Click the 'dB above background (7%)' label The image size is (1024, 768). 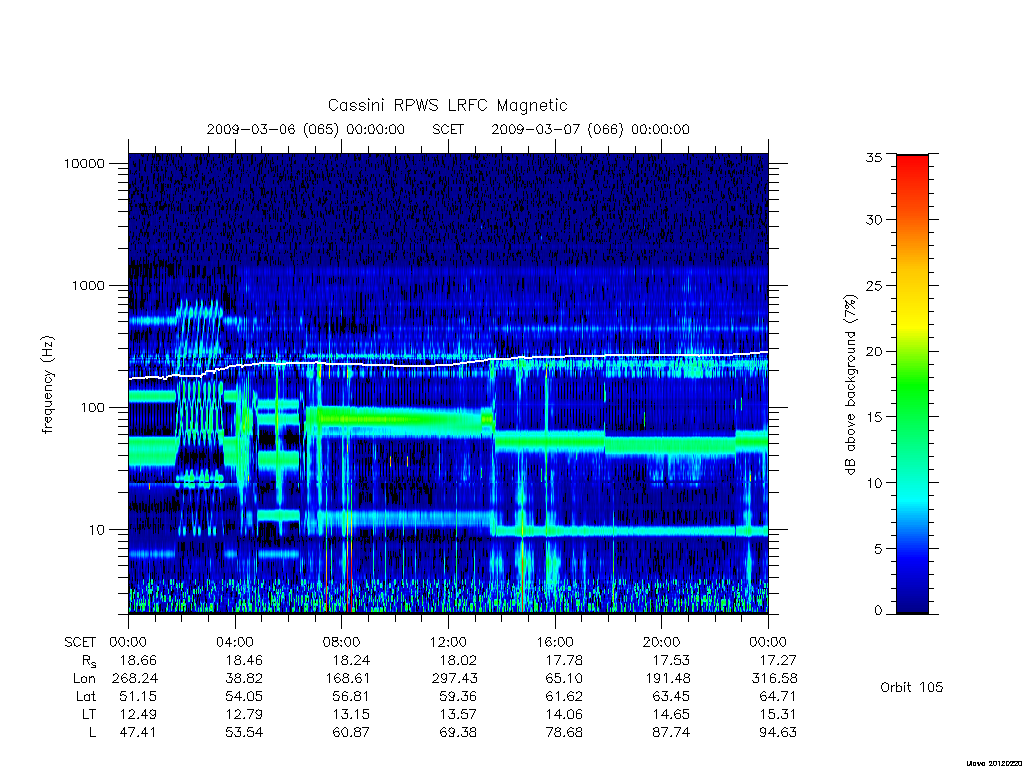pyautogui.click(x=850, y=385)
